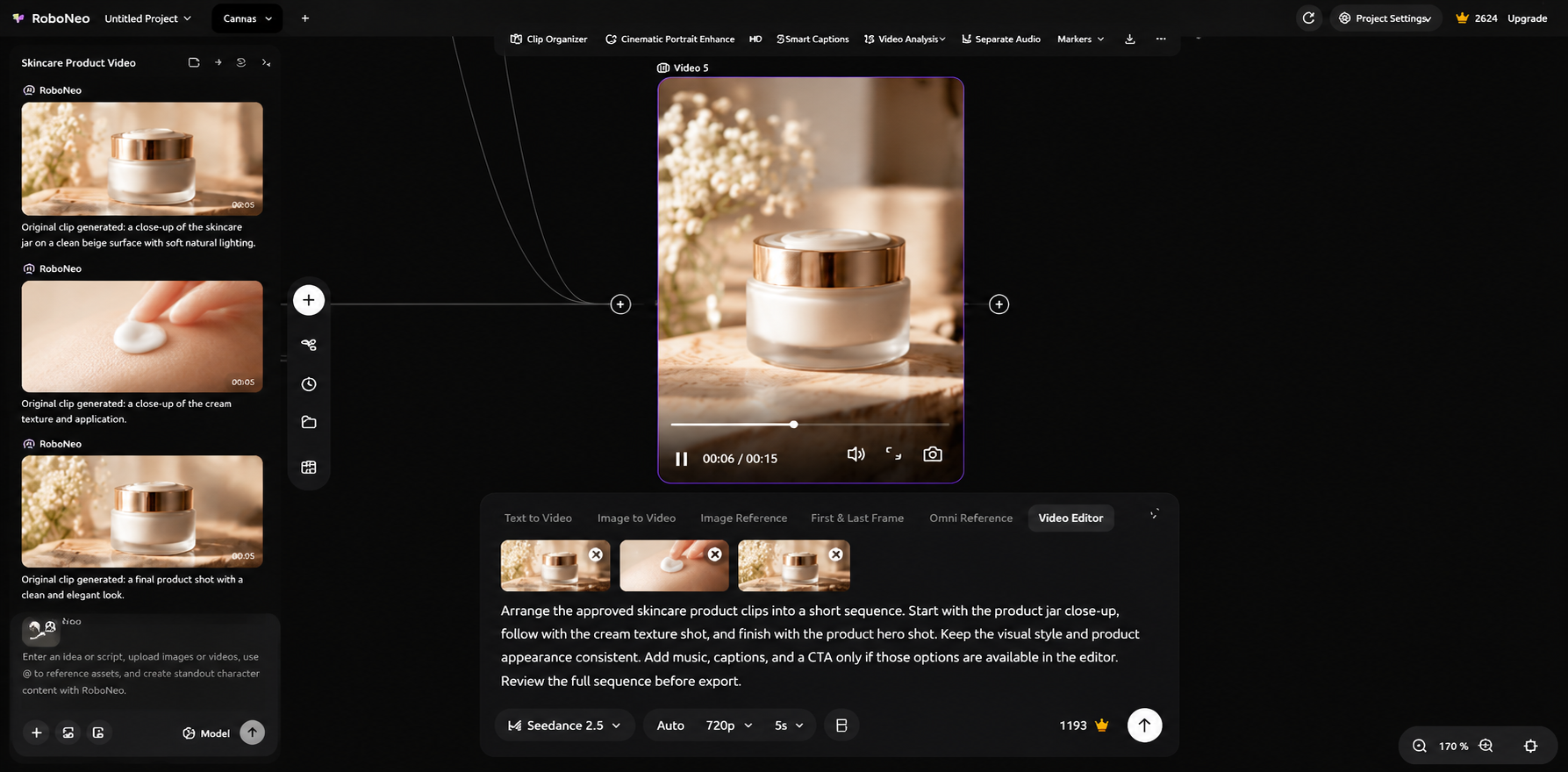
Task: Switch to the Text to Video tab
Action: (x=538, y=518)
